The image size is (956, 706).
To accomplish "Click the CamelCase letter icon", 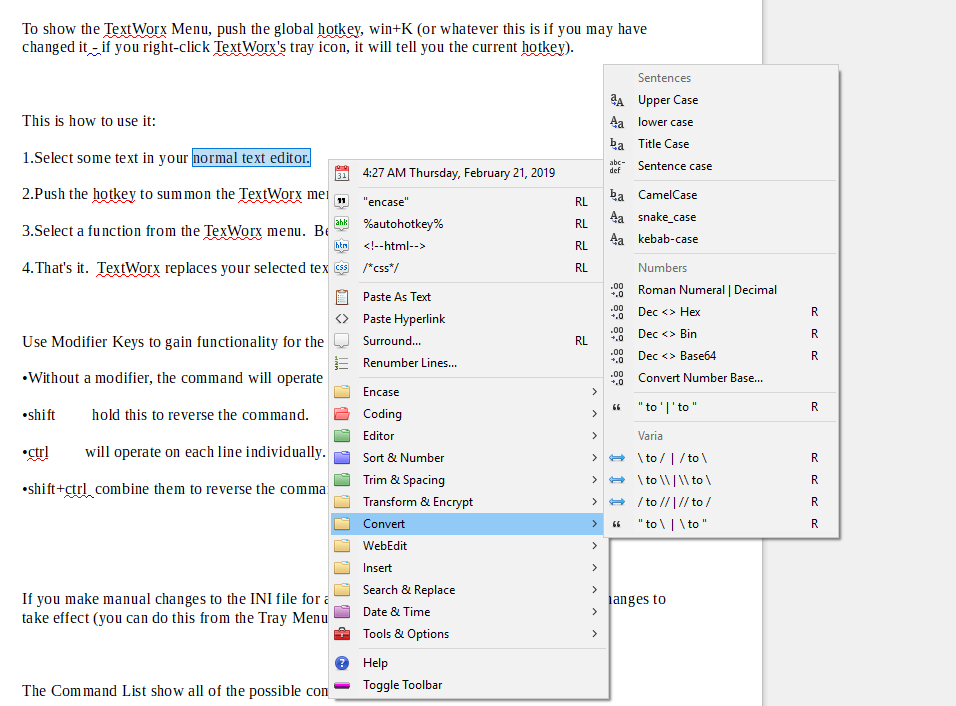I will coord(617,195).
